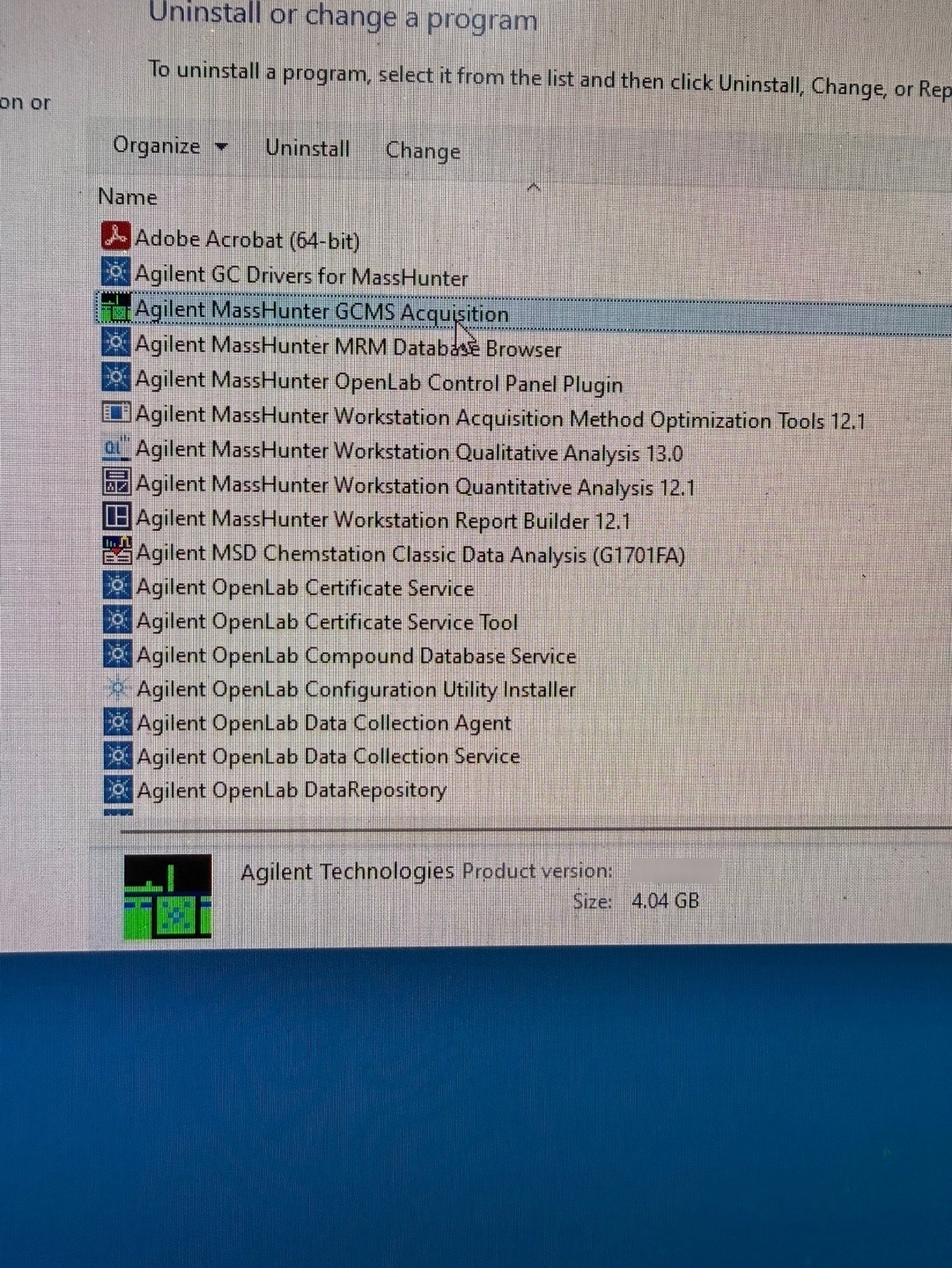Select Agilent OpenLab Compound Database Service

tap(356, 656)
